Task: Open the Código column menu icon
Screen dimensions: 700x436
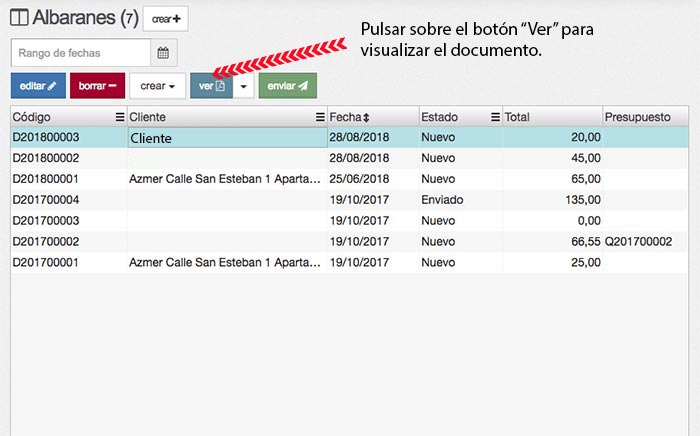Action: pos(120,117)
